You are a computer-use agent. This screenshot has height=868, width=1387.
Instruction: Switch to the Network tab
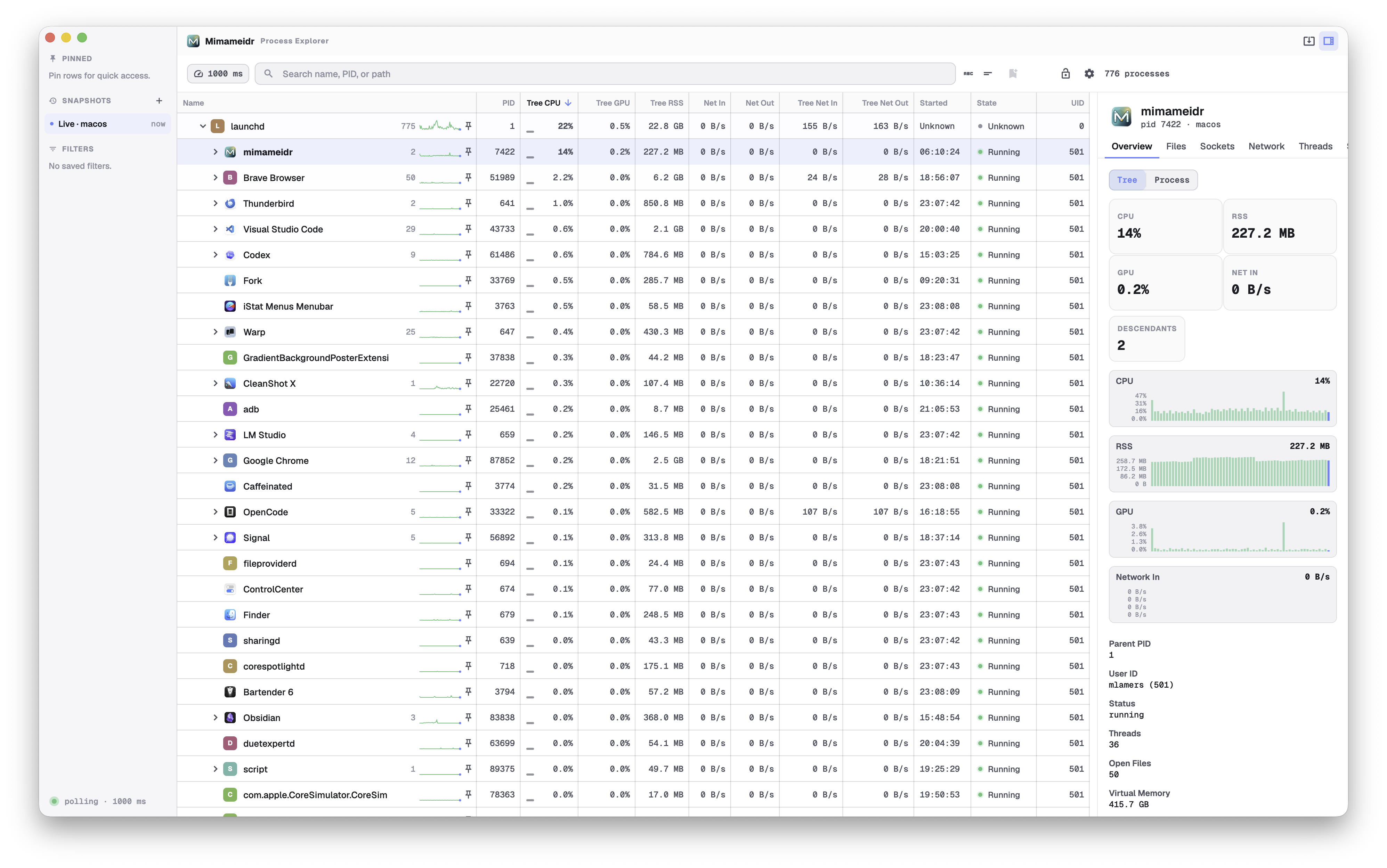point(1266,146)
